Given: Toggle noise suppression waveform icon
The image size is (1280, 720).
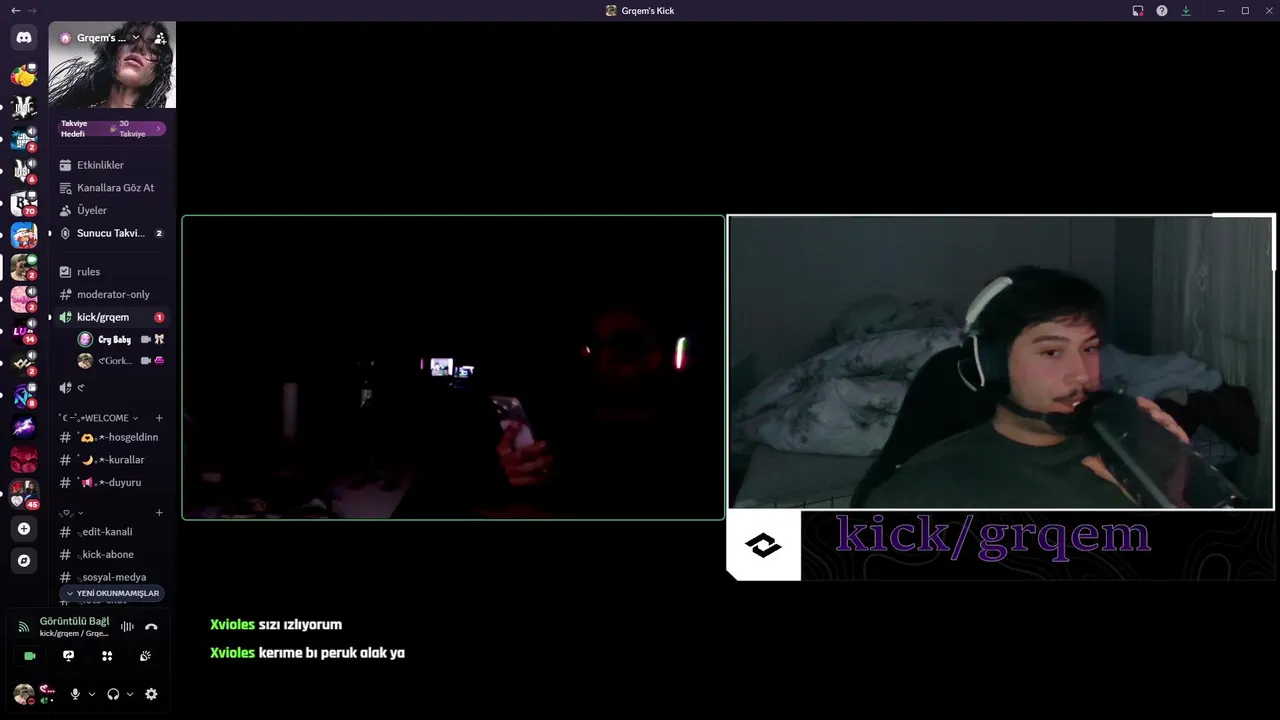Looking at the screenshot, I should tap(127, 627).
